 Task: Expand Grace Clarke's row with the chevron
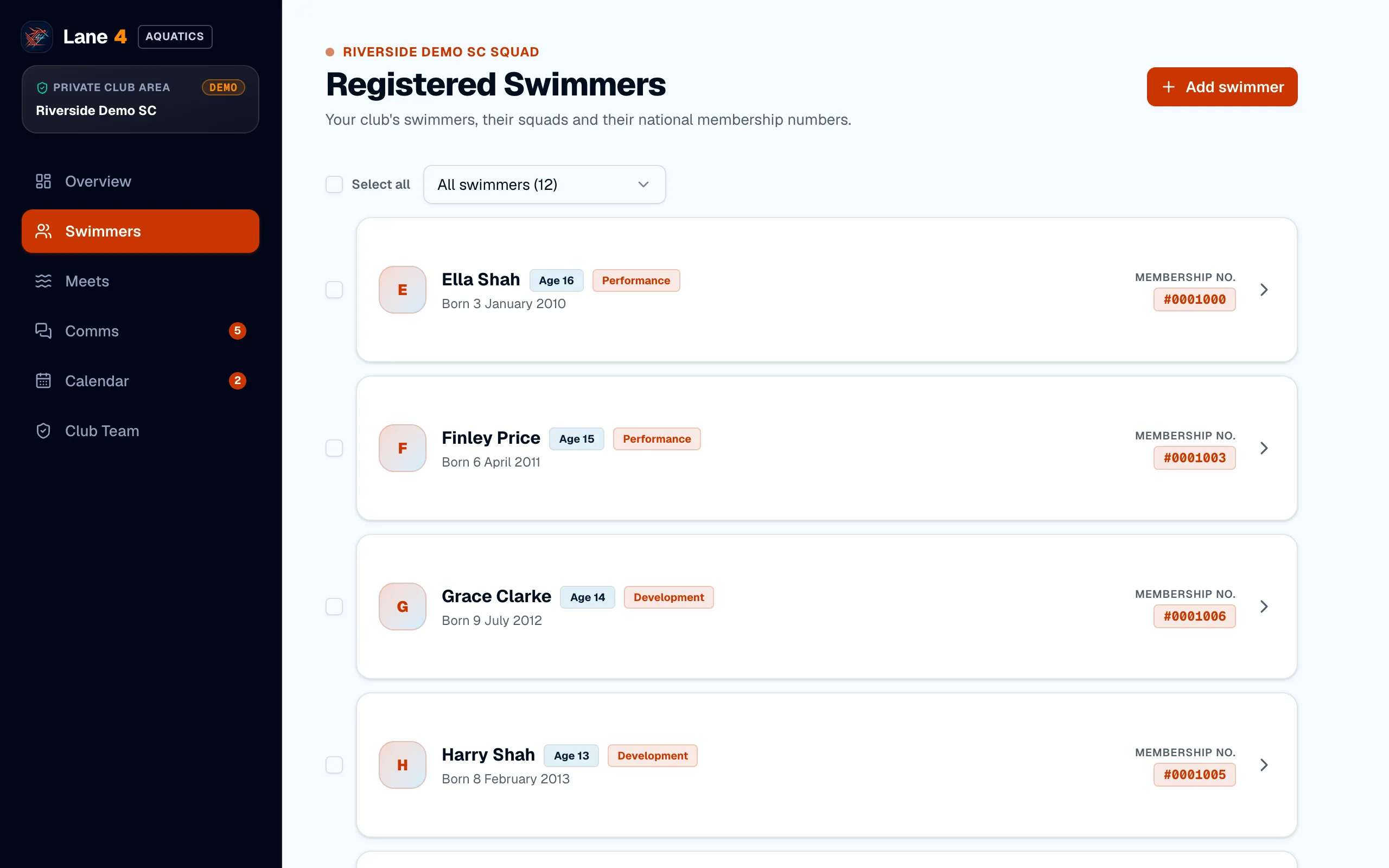1264,607
